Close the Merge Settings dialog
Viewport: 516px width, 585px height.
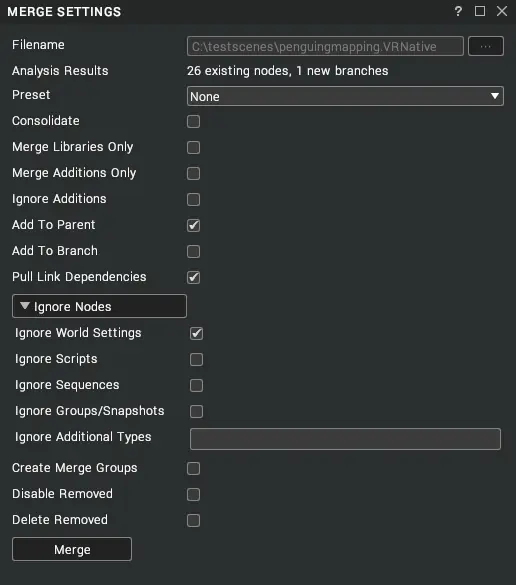click(502, 11)
